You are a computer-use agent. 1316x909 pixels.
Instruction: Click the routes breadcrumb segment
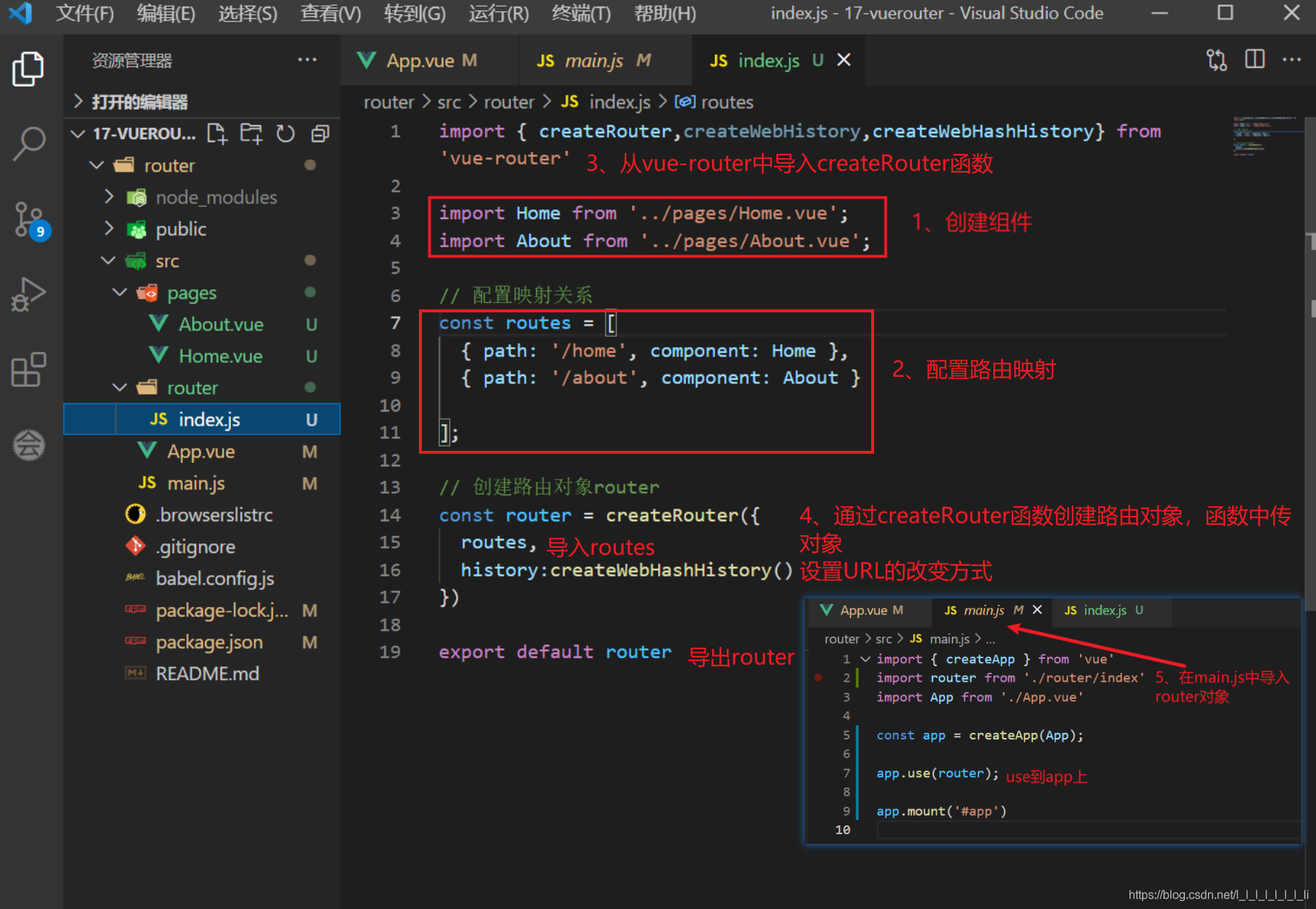tap(727, 101)
